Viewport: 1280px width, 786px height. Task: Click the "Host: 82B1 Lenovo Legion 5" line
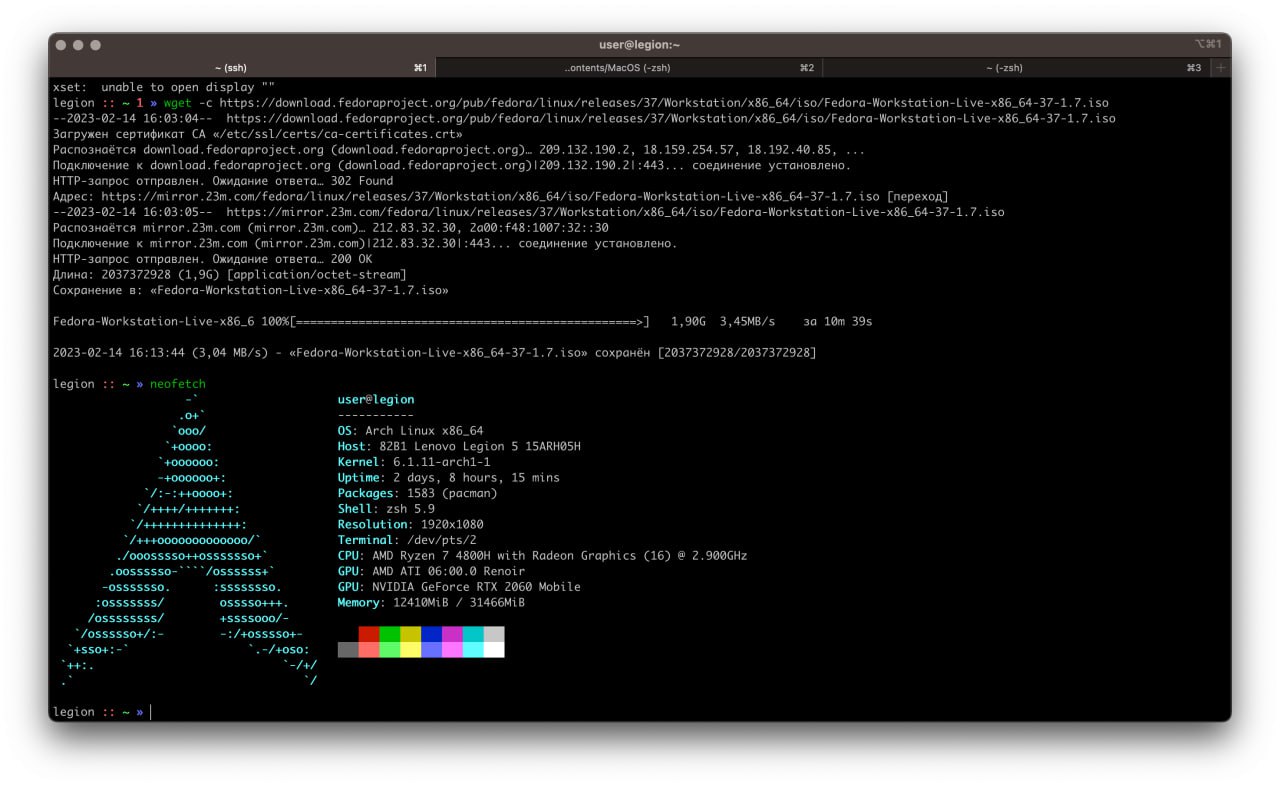click(459, 446)
